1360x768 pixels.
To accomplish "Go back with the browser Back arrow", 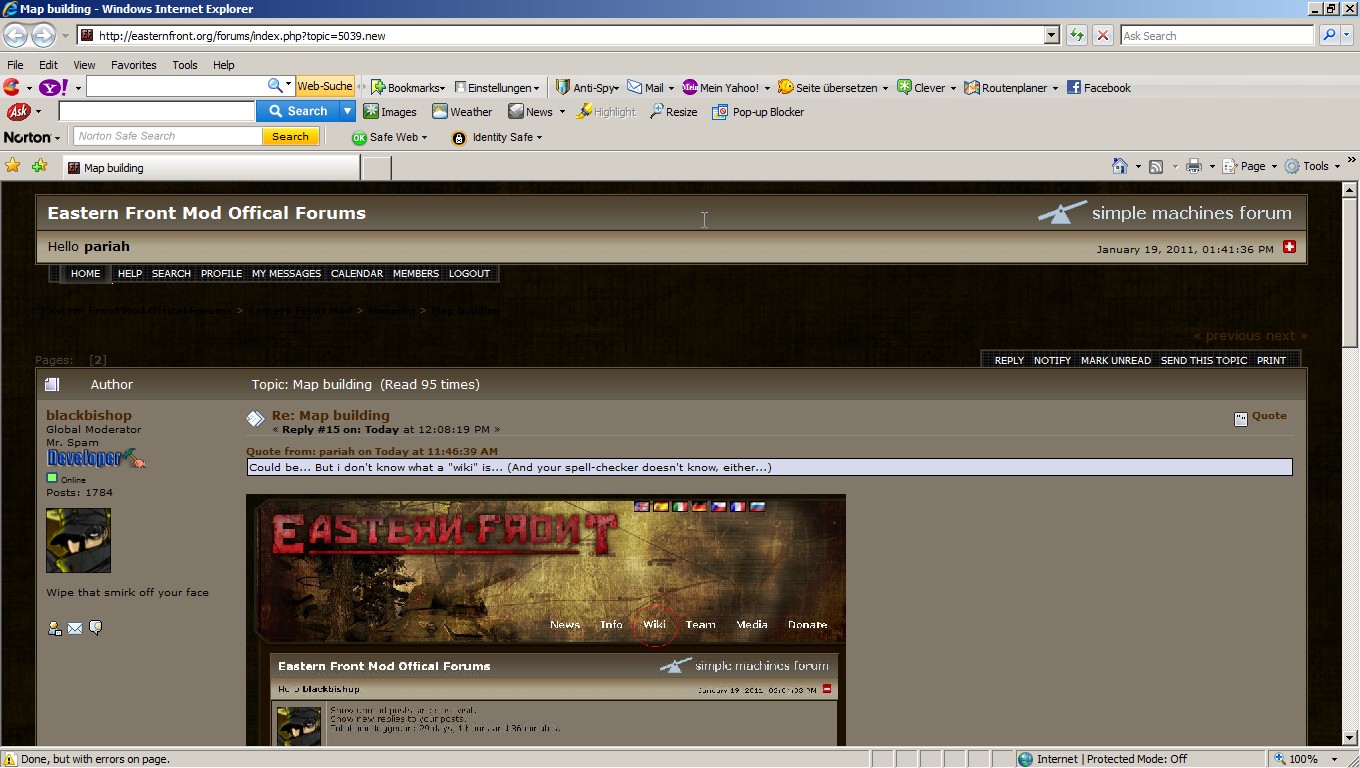I will [15, 35].
